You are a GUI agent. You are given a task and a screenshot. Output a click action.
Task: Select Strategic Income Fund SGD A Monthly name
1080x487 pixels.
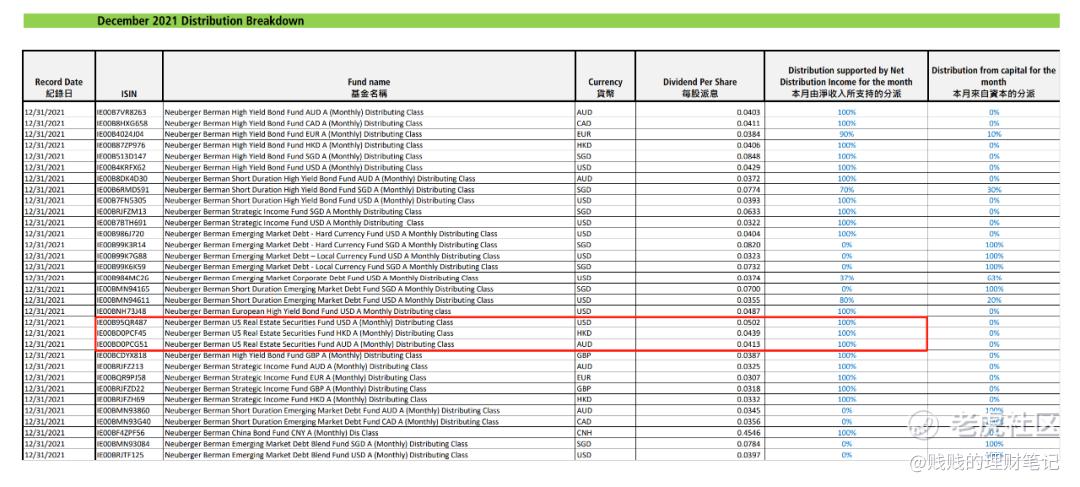pos(293,211)
